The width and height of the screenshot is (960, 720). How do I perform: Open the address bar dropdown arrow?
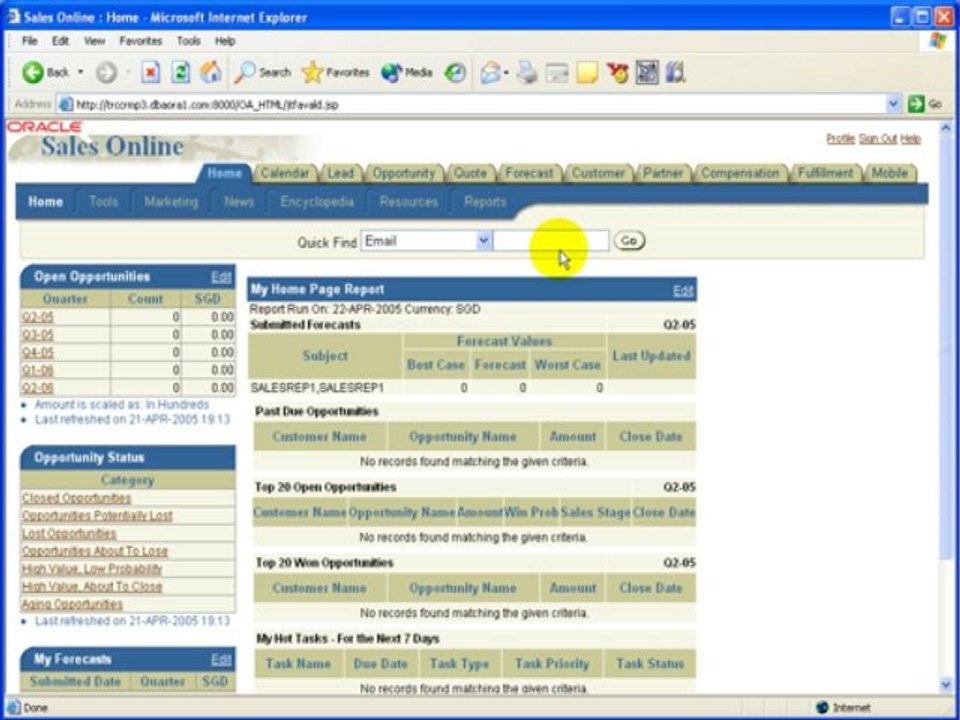point(893,104)
